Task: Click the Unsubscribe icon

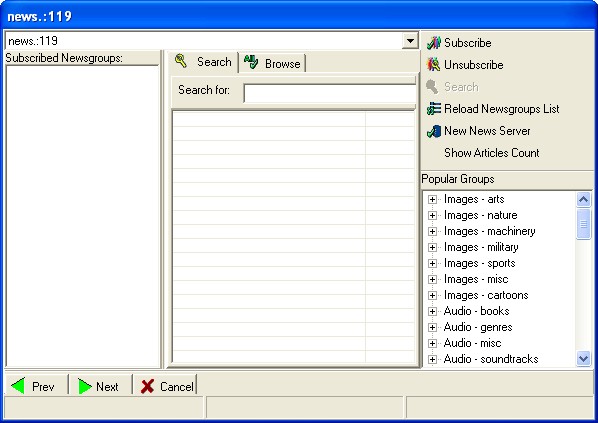Action: click(x=434, y=64)
